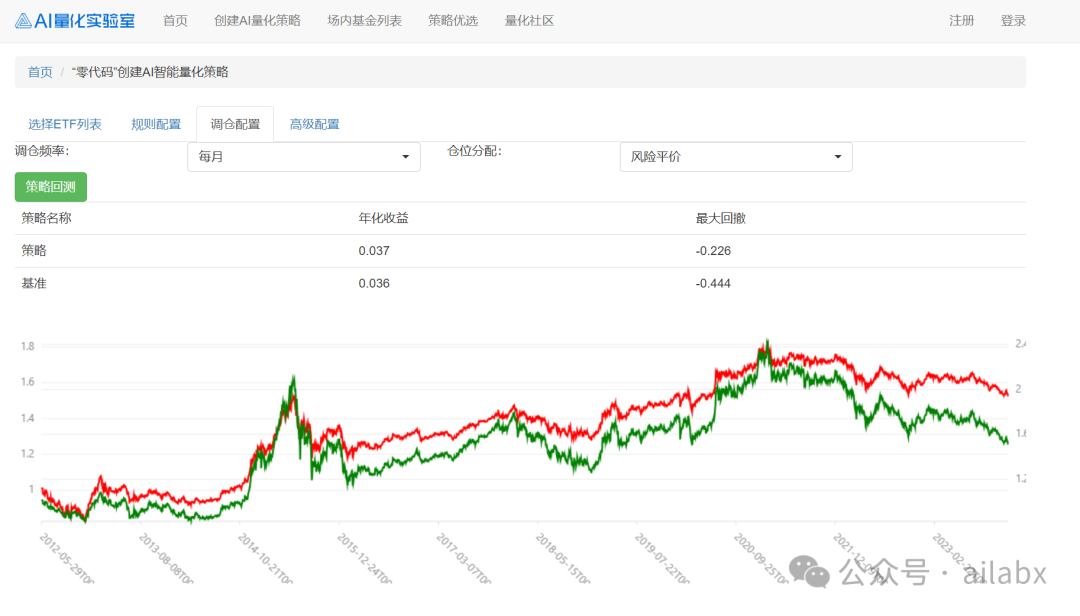Screen dimensions: 1080x616
Task: Open the 创建AI量化策略 menu item
Action: tap(257, 19)
